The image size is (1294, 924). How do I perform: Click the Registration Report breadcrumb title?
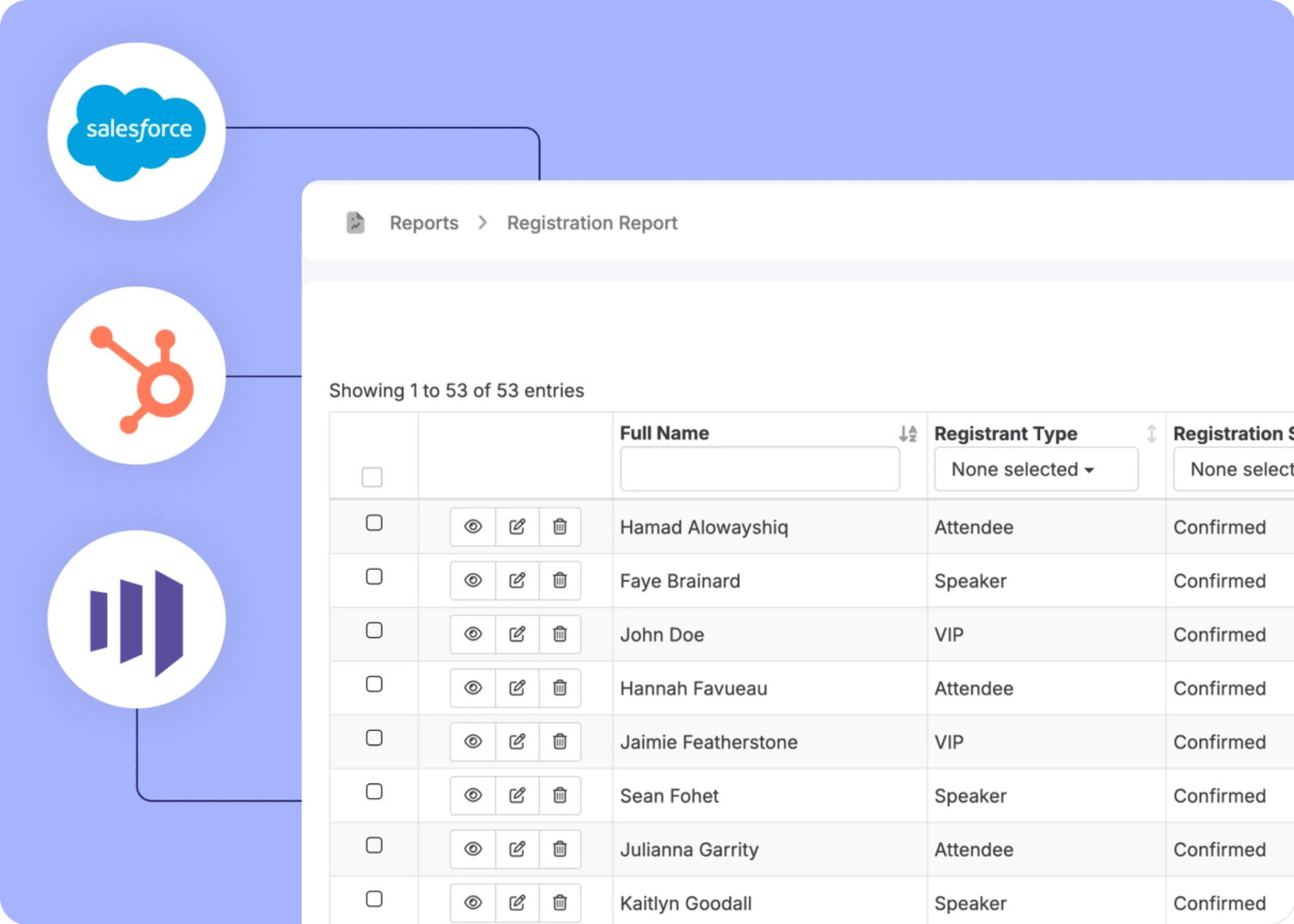591,222
